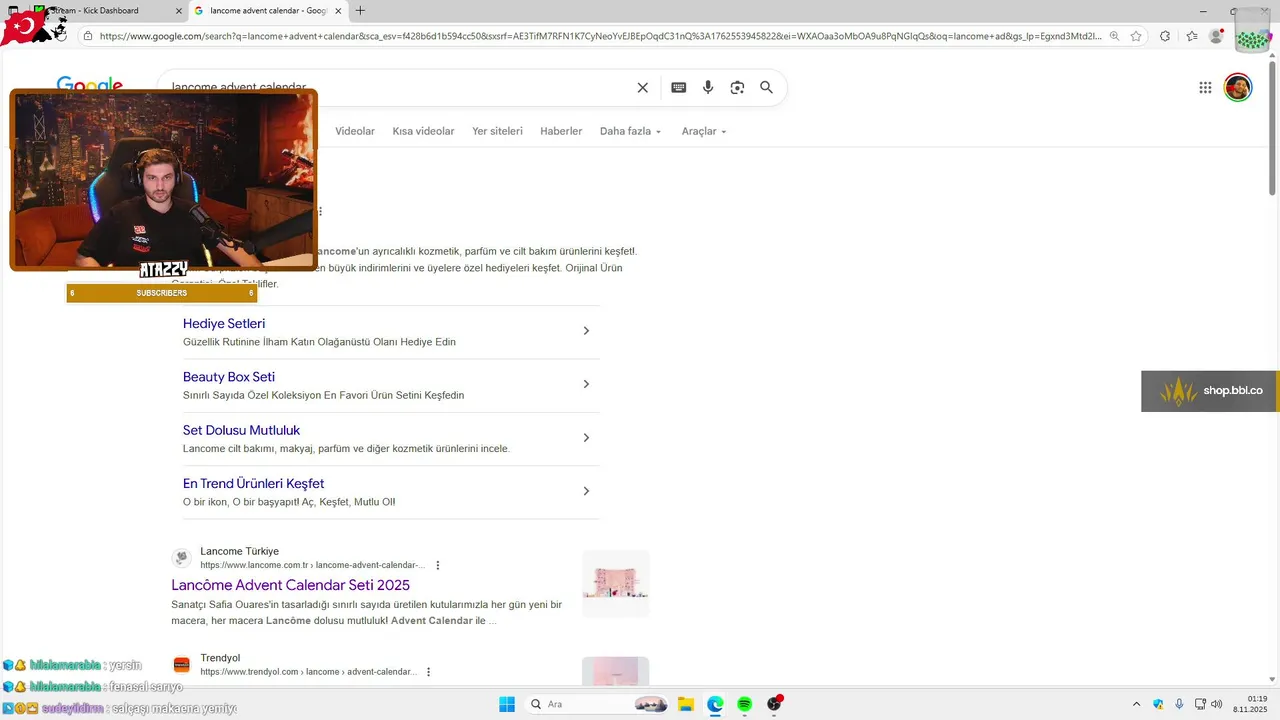1280x720 pixels.
Task: Start voice search with microphone icon
Action: tap(708, 88)
